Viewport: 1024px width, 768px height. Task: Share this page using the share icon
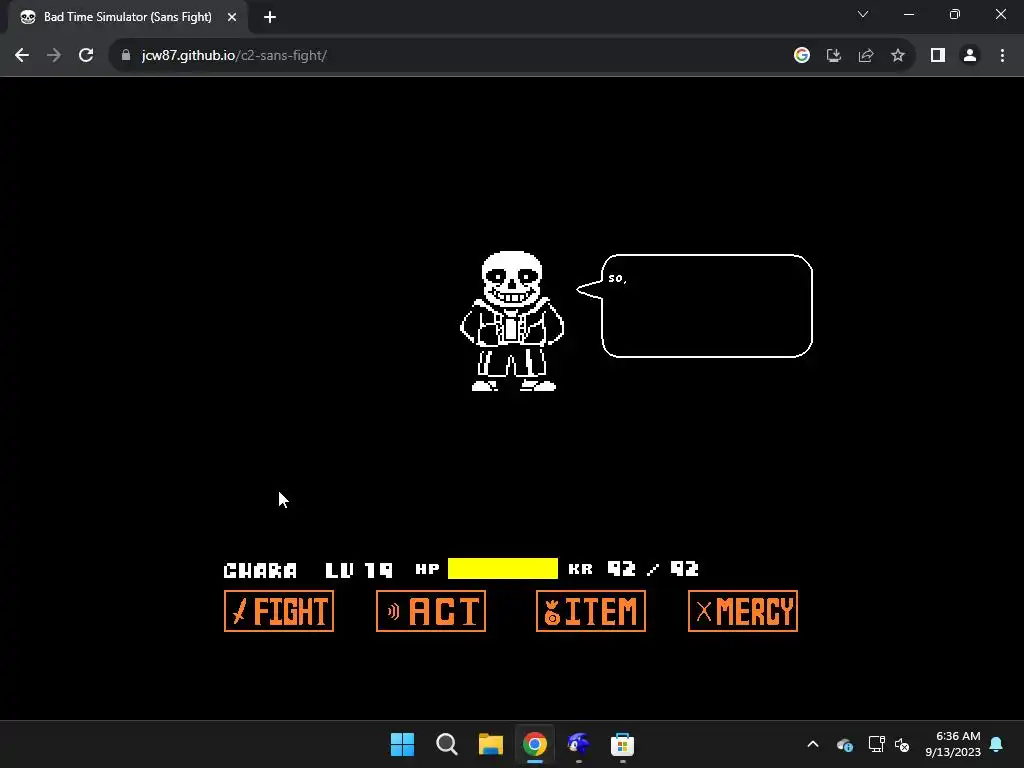866,56
